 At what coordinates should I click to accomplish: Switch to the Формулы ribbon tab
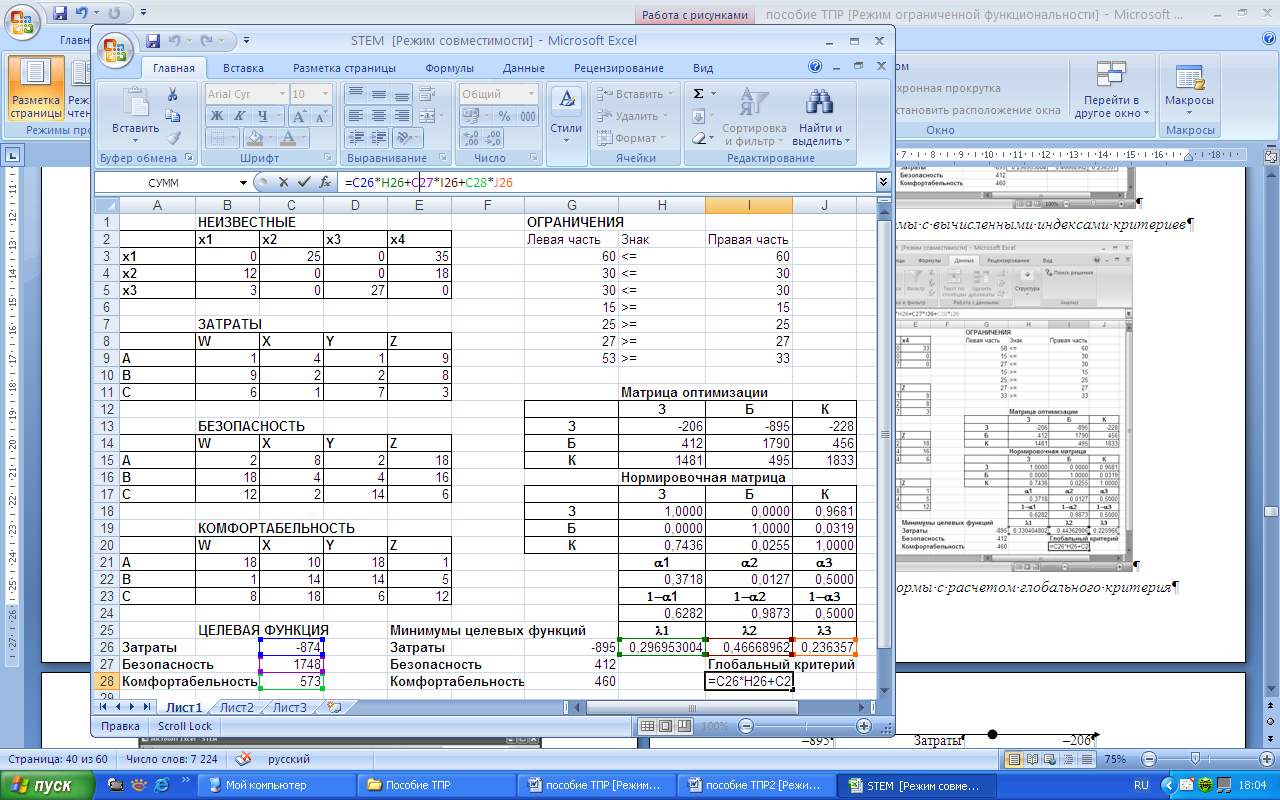(449, 68)
